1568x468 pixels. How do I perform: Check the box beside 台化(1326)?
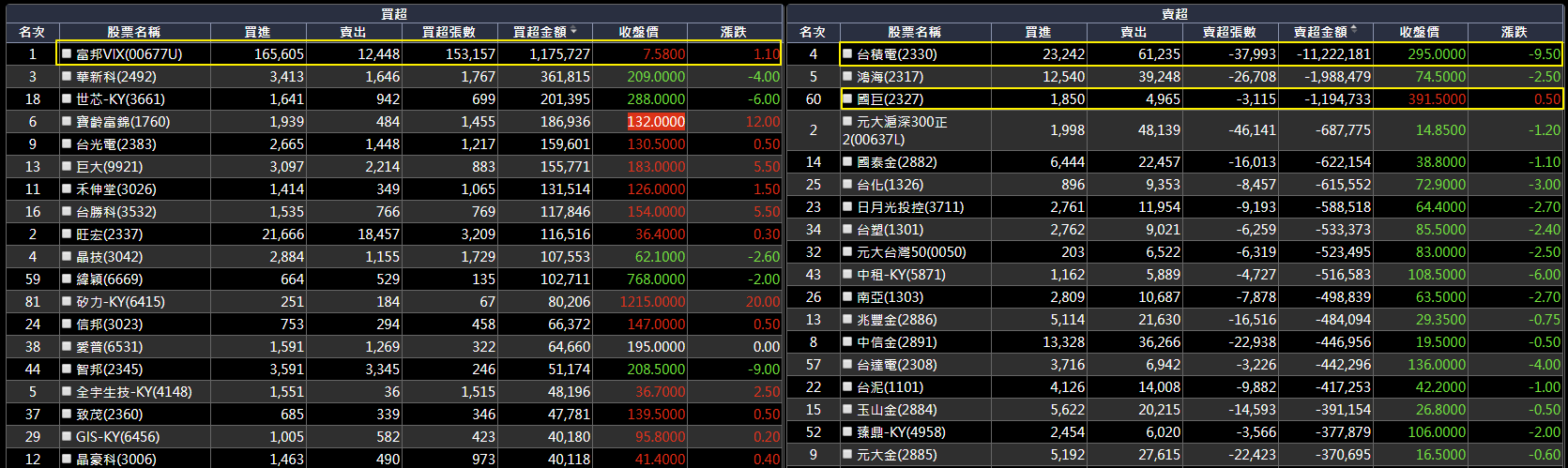(x=847, y=184)
